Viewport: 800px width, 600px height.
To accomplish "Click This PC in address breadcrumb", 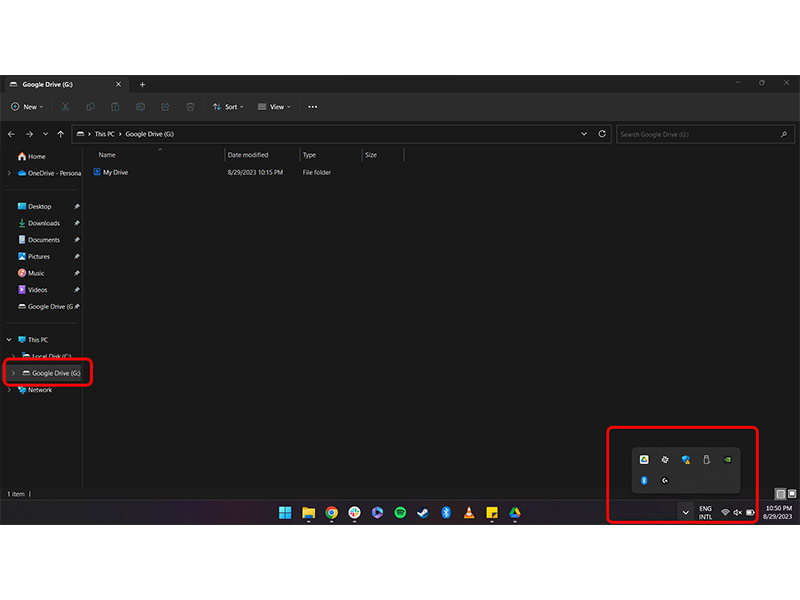I will pyautogui.click(x=105, y=134).
